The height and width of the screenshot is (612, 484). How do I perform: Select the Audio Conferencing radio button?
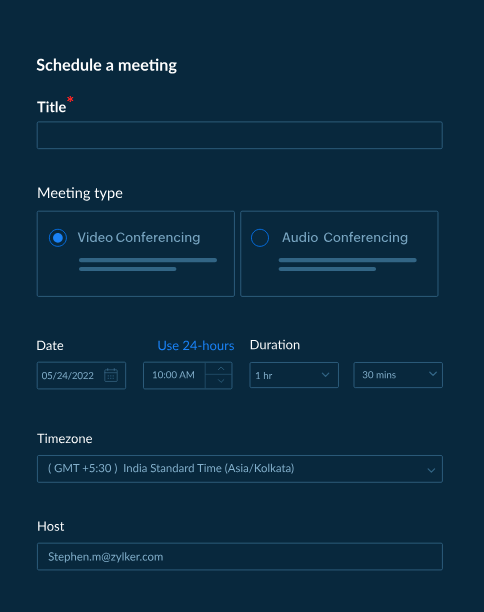coord(260,238)
